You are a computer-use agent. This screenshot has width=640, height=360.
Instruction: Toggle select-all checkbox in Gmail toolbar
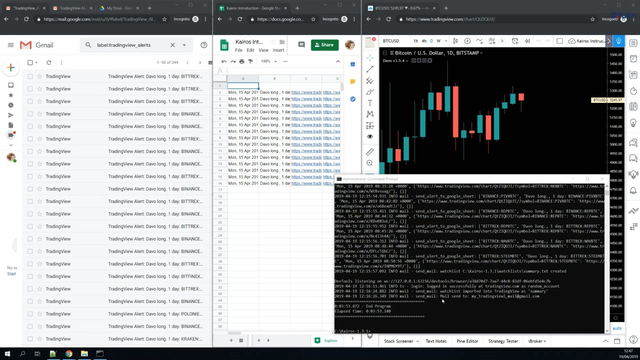coord(30,62)
